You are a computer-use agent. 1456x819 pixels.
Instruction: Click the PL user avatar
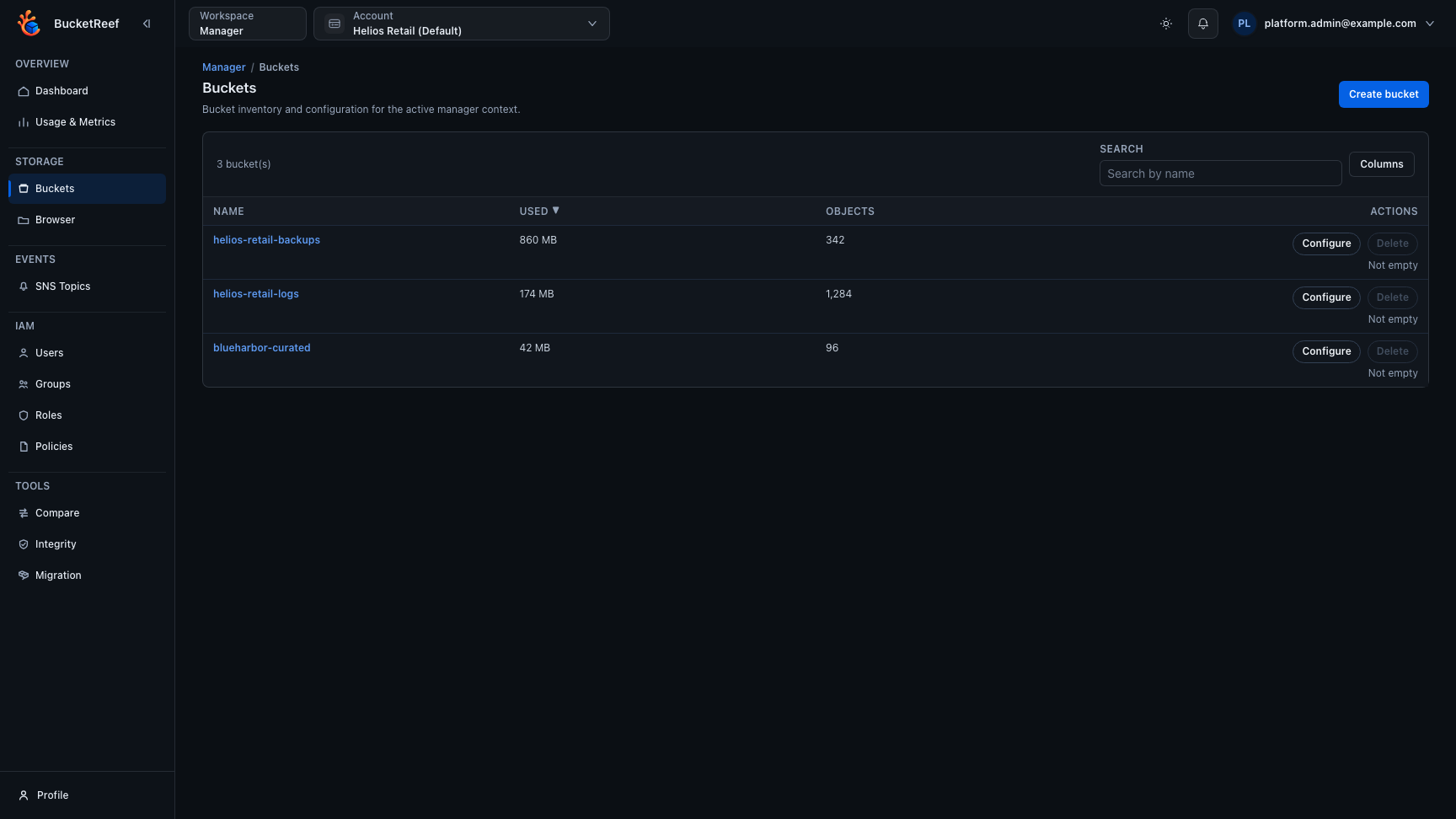click(x=1245, y=24)
